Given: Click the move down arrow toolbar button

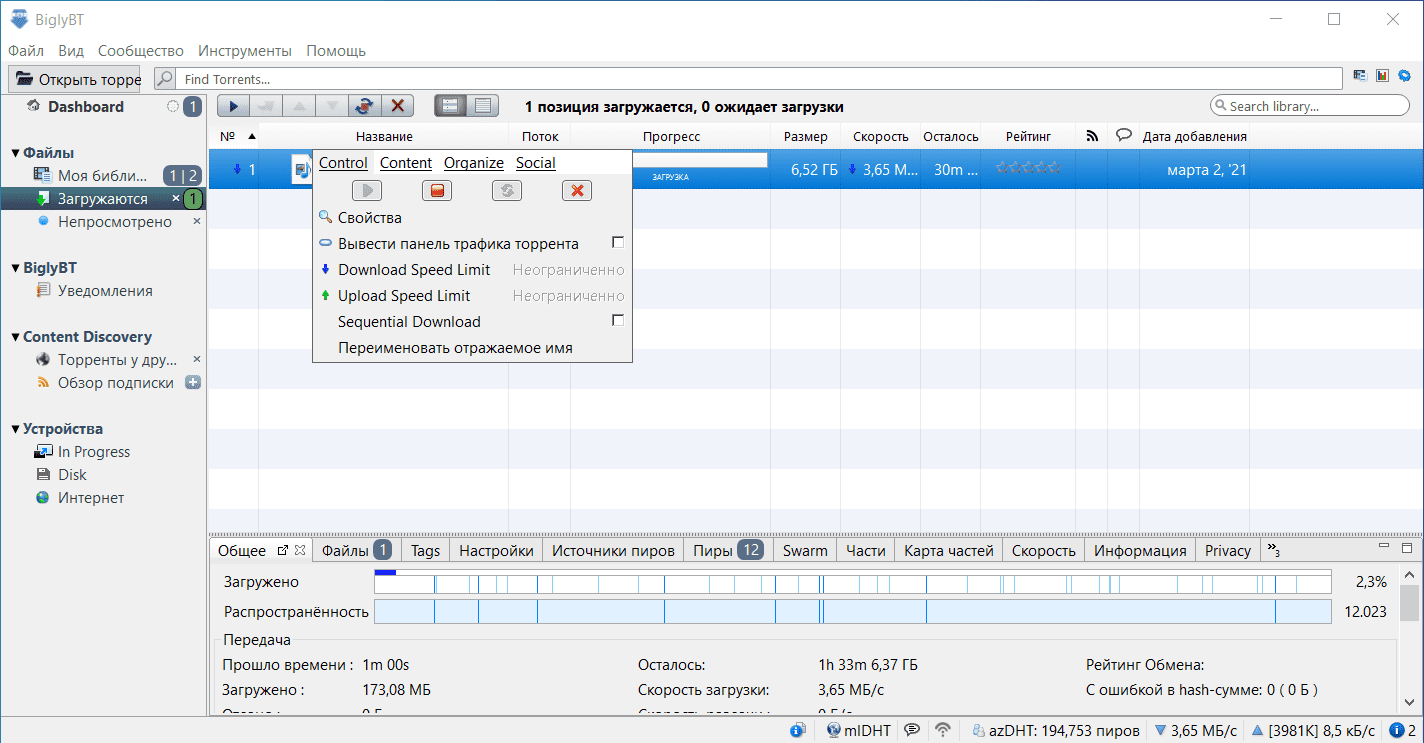Looking at the screenshot, I should coord(333,105).
